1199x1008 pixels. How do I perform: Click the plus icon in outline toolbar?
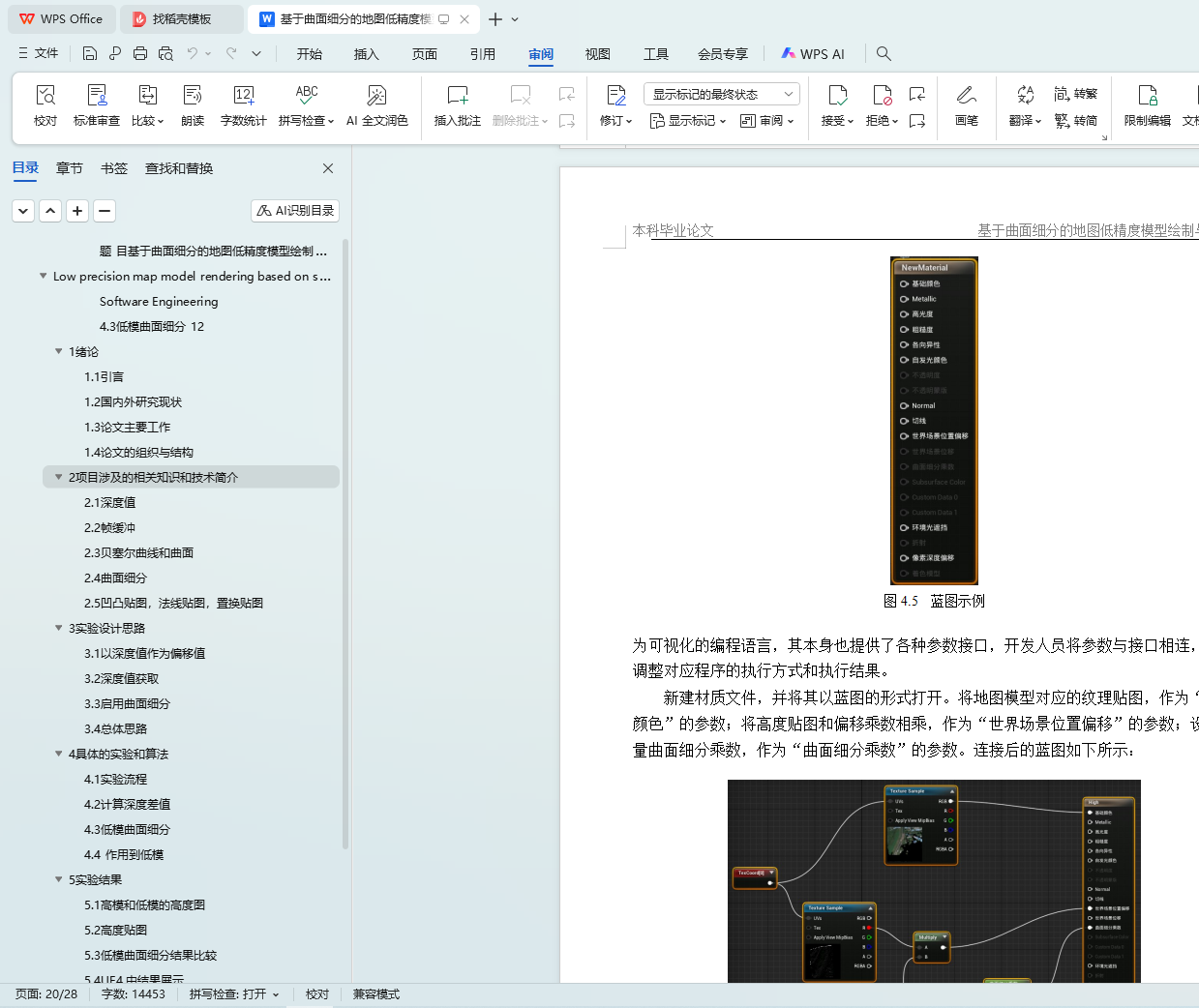[x=77, y=210]
